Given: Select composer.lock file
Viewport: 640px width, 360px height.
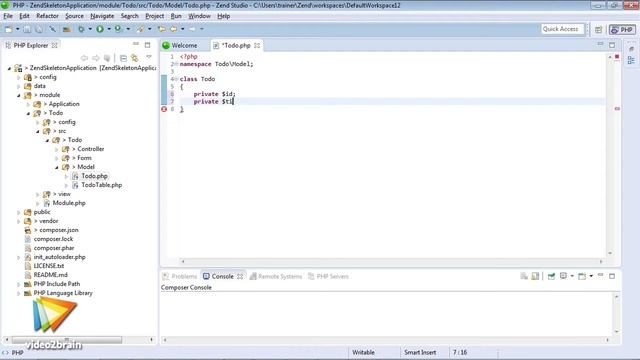Looking at the screenshot, I should (x=53, y=239).
